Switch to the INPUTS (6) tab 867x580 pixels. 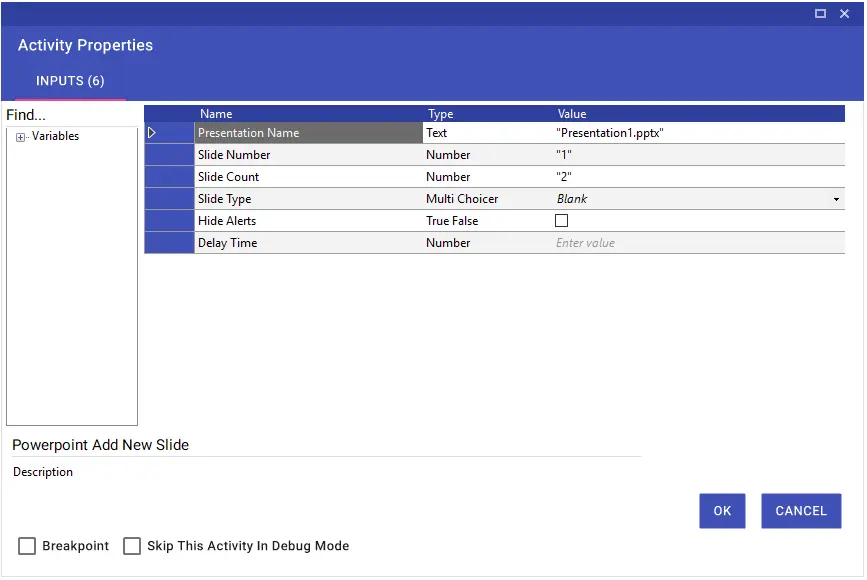point(70,81)
